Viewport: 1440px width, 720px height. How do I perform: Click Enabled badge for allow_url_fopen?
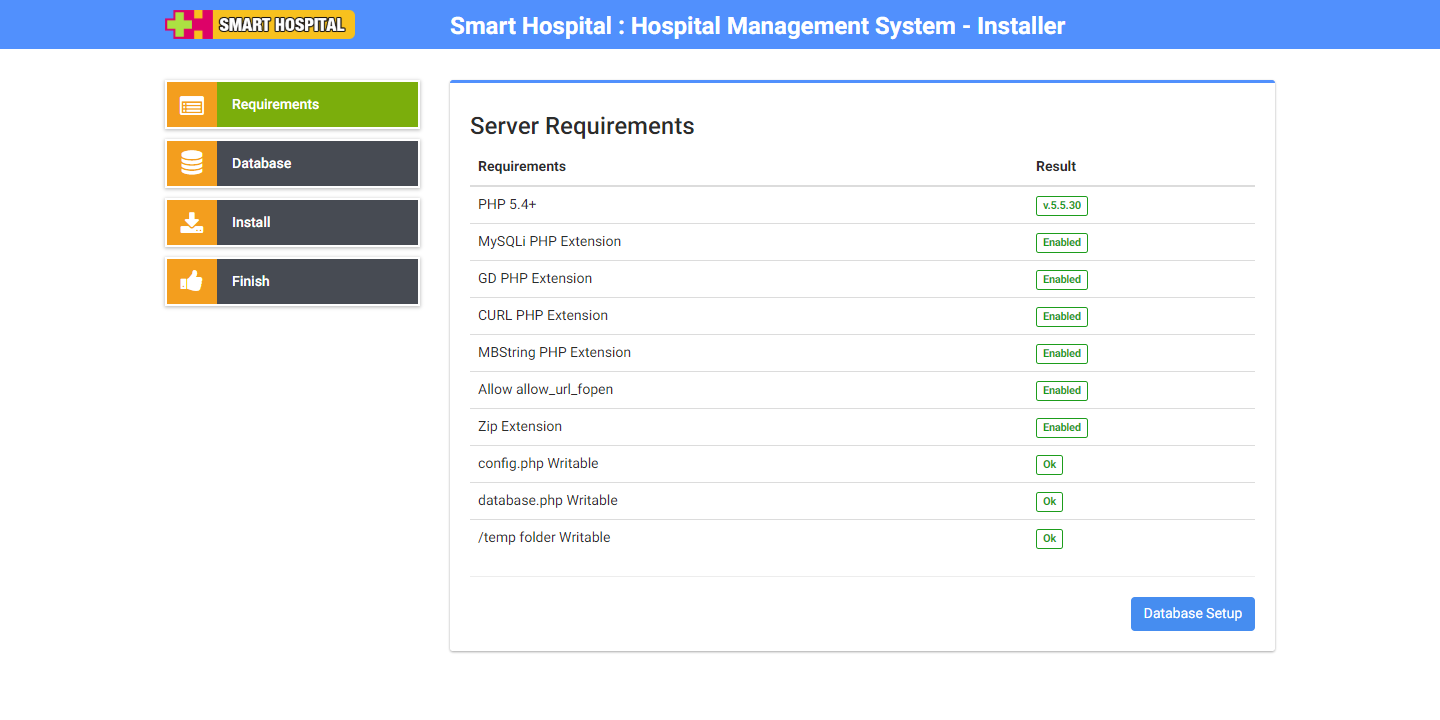coord(1061,391)
